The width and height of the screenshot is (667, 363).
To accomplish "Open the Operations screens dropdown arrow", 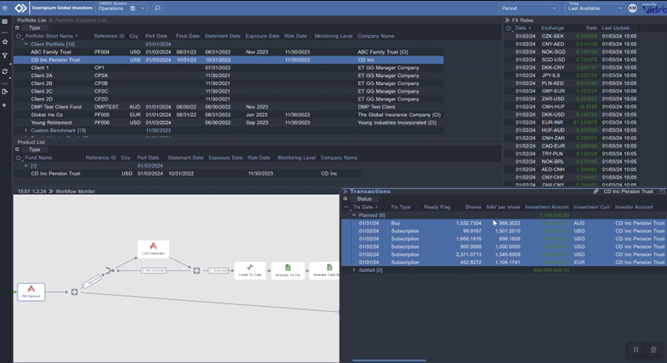I will tap(143, 8).
